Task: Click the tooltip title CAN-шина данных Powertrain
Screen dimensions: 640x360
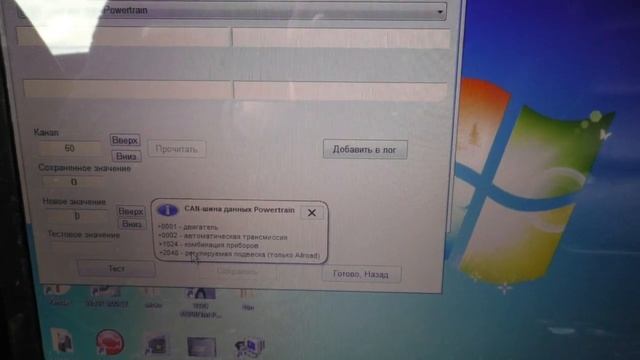Action: tap(239, 210)
